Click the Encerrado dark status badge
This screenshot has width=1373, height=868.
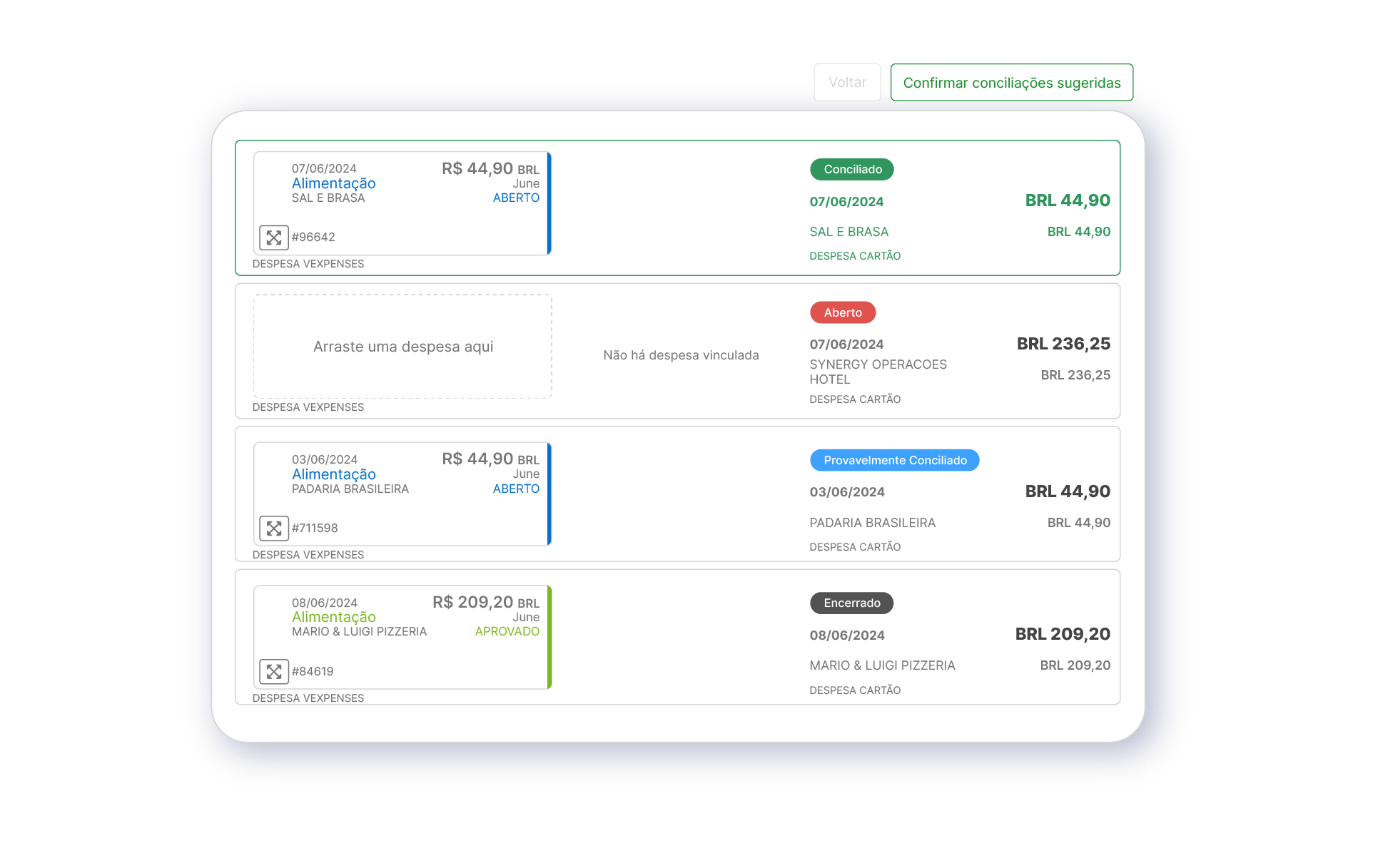pyautogui.click(x=851, y=603)
